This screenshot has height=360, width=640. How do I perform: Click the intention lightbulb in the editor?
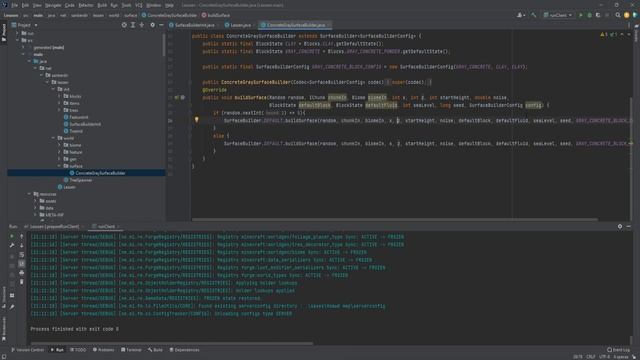coord(196,120)
